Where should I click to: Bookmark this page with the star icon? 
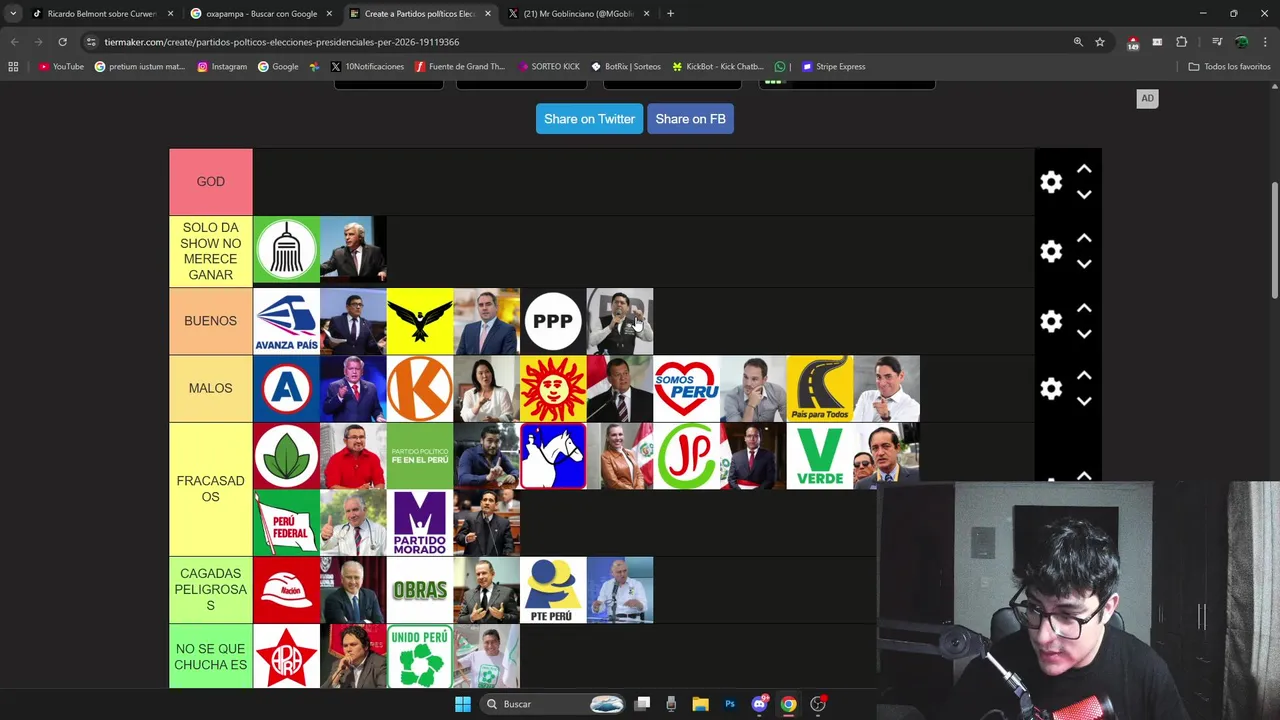(x=1100, y=42)
